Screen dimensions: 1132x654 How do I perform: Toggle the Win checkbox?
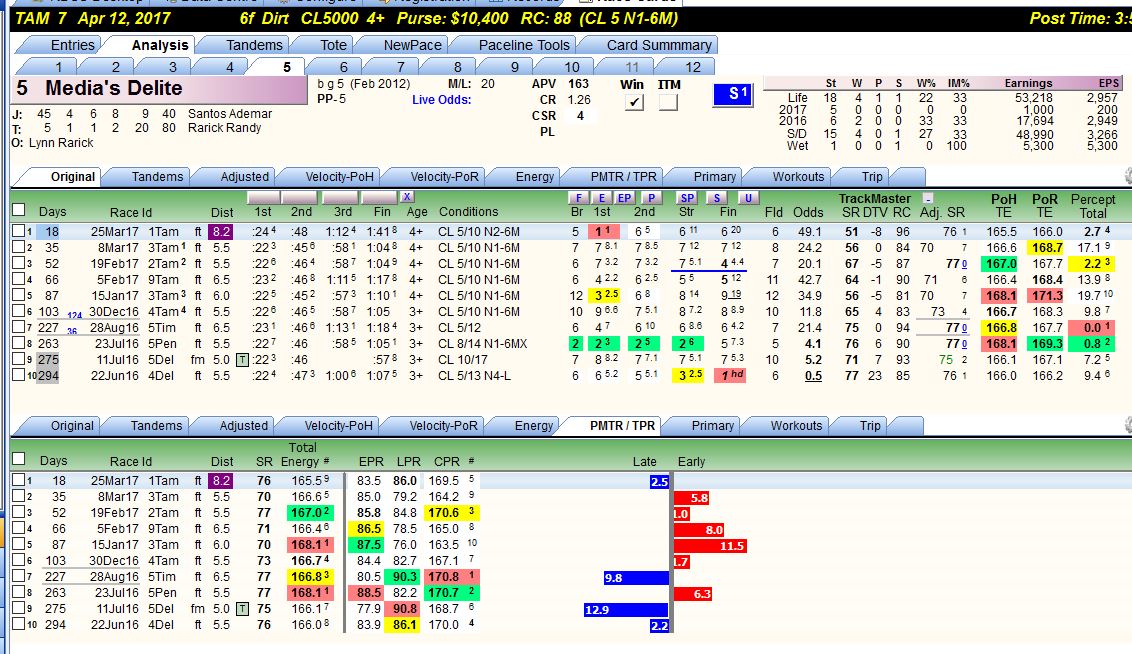pos(634,102)
